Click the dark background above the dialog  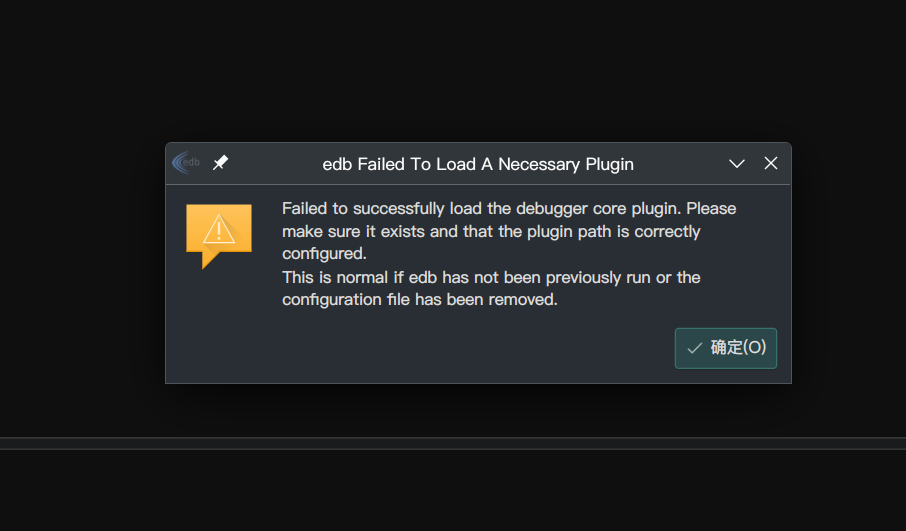(x=453, y=70)
